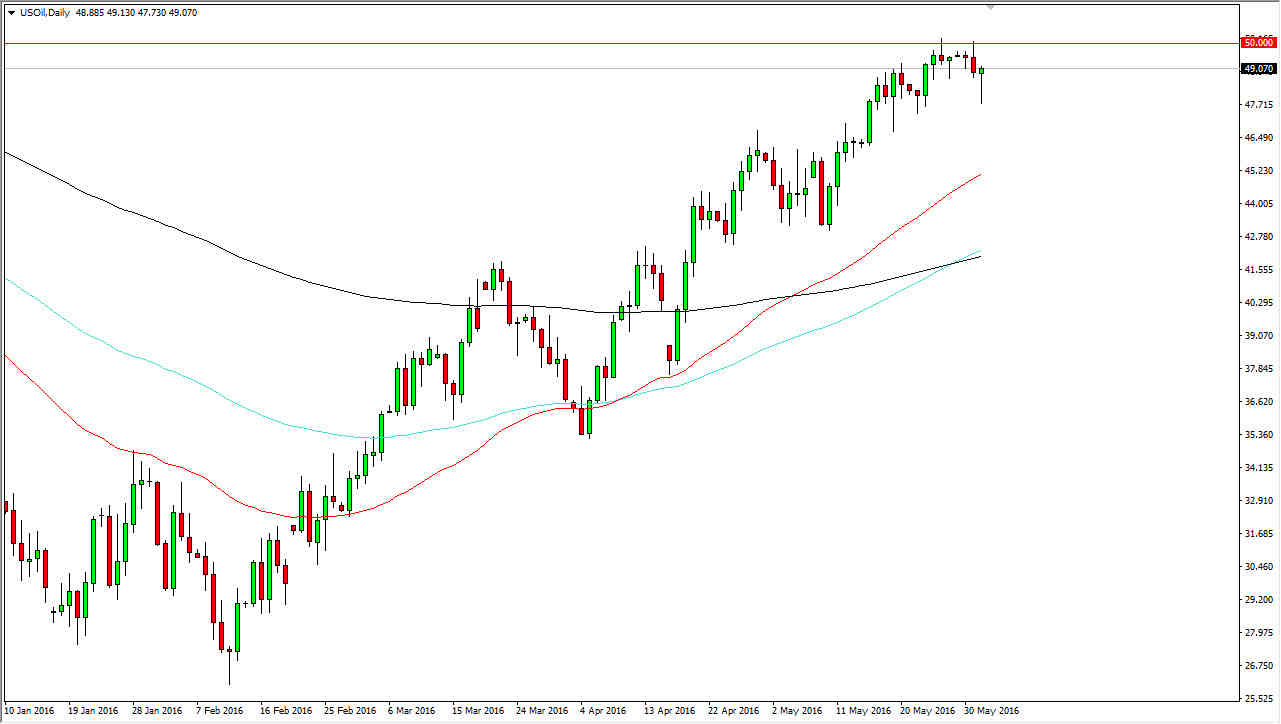Click the 28 Jan 2016 date label
Viewport: 1281px width, 724px height.
tap(157, 711)
